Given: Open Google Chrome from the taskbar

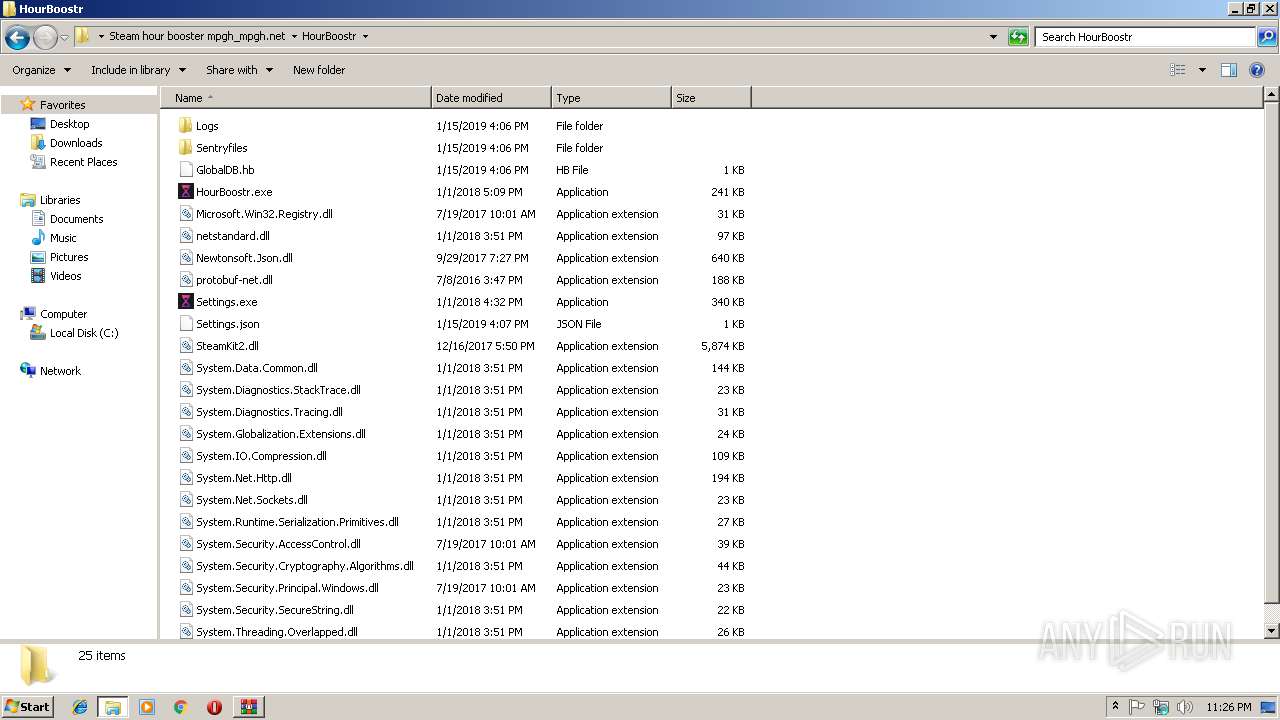Looking at the screenshot, I should pos(181,707).
